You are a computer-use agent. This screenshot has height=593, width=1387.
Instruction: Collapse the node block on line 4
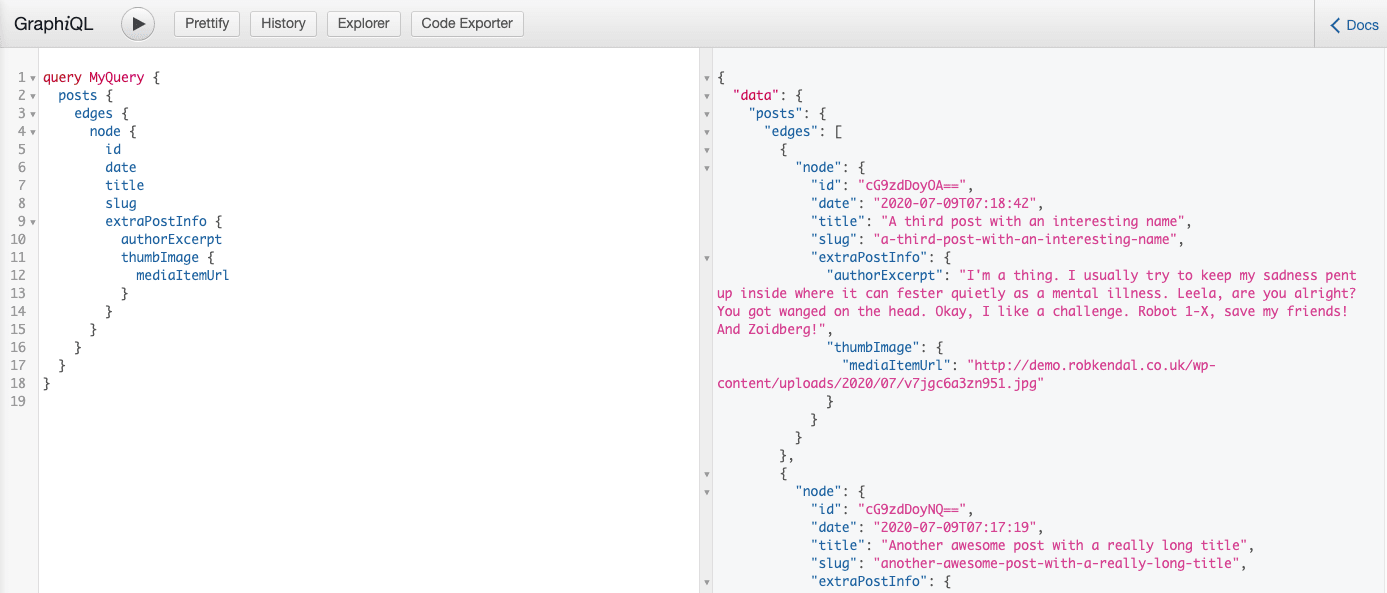33,131
